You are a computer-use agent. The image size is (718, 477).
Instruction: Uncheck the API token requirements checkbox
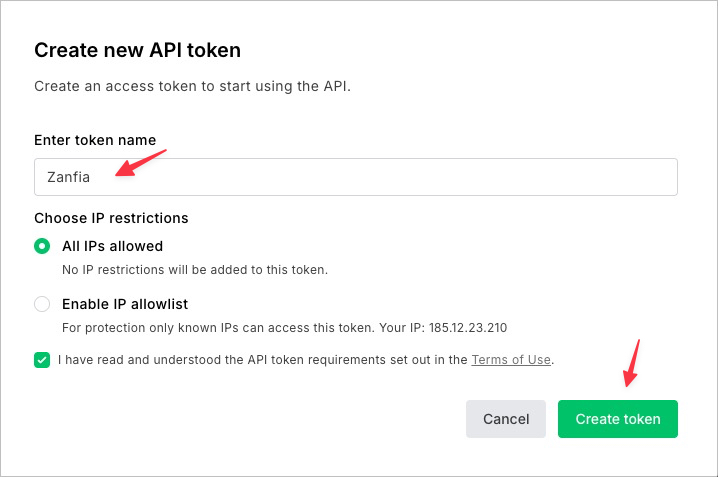(42, 360)
